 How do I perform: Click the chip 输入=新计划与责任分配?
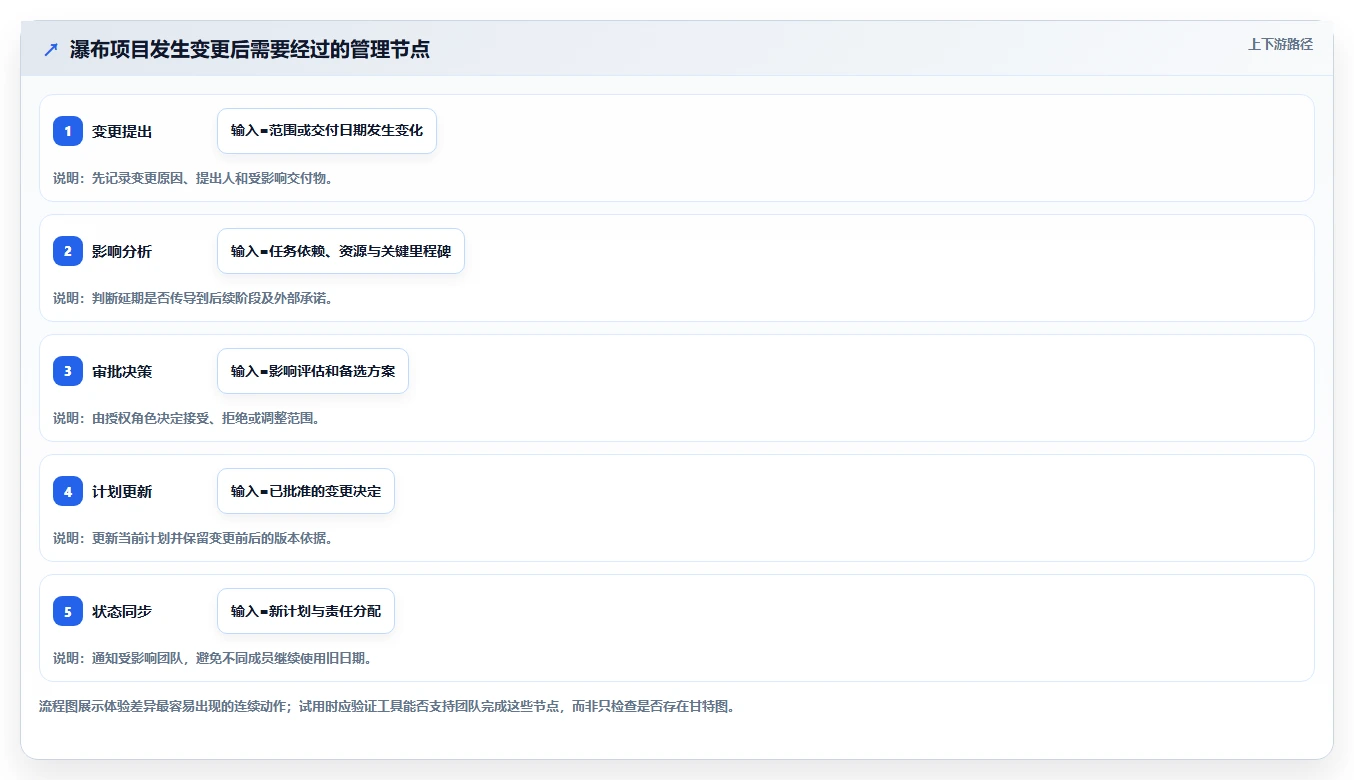point(306,611)
